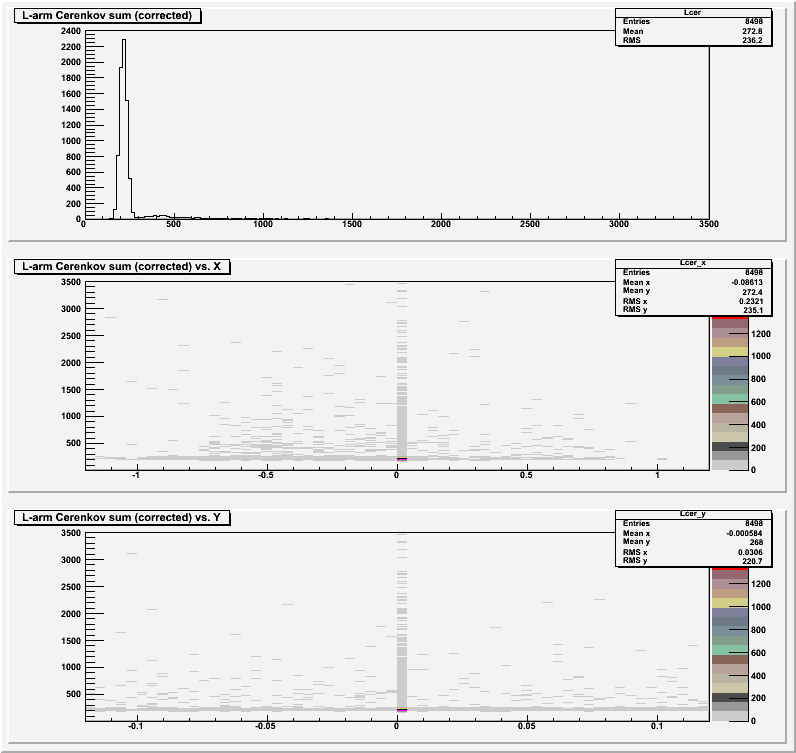796x753 pixels.
Task: Click the colored hot bin at x=0 in the vs. Y plot
Action: coord(402,710)
